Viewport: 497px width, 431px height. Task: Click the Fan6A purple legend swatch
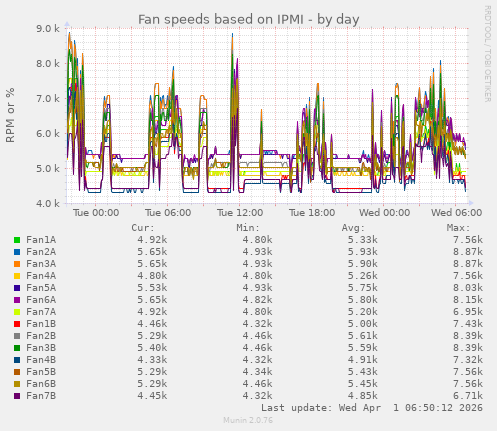[17, 300]
